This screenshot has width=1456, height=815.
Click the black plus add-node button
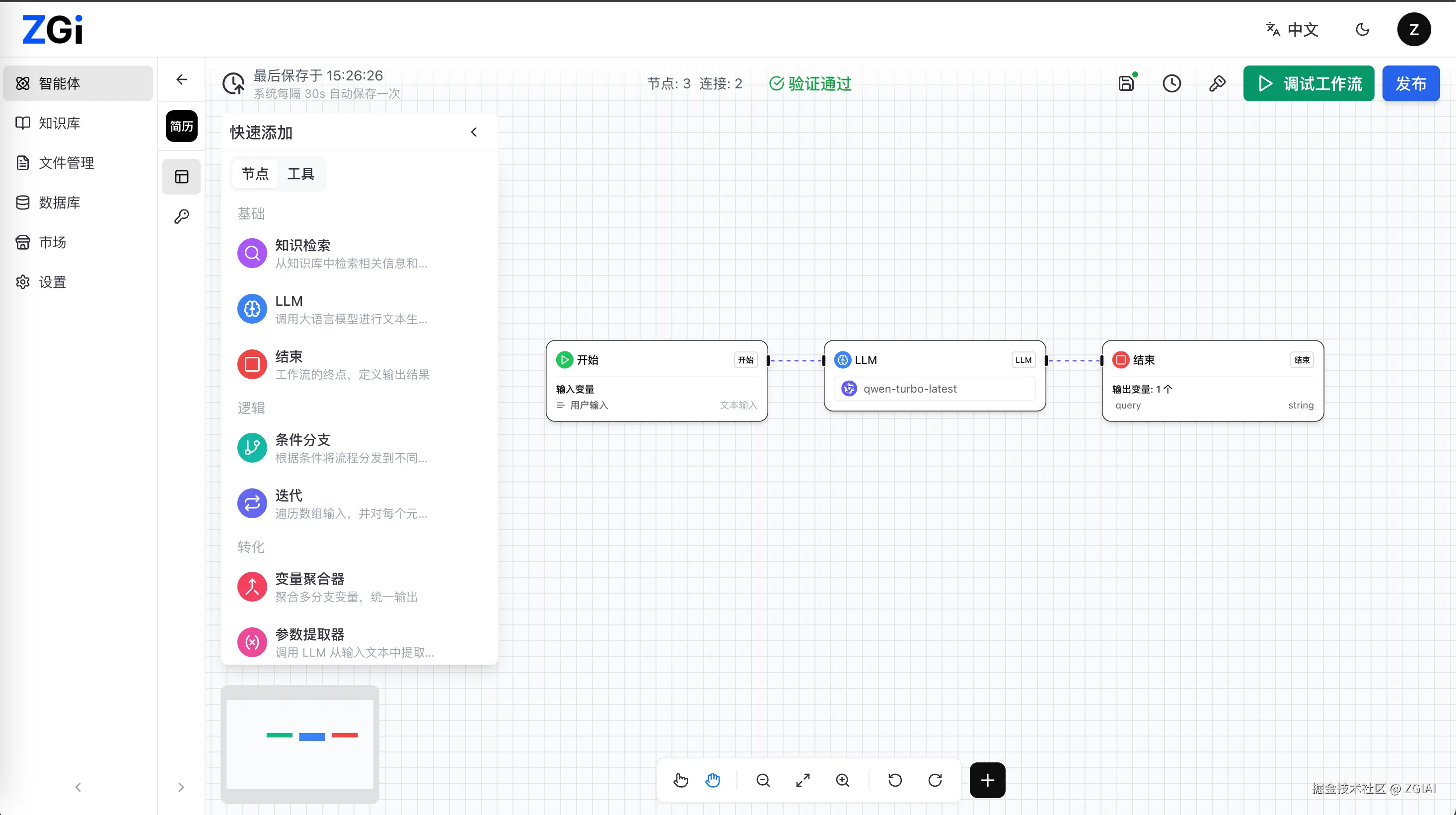click(987, 780)
